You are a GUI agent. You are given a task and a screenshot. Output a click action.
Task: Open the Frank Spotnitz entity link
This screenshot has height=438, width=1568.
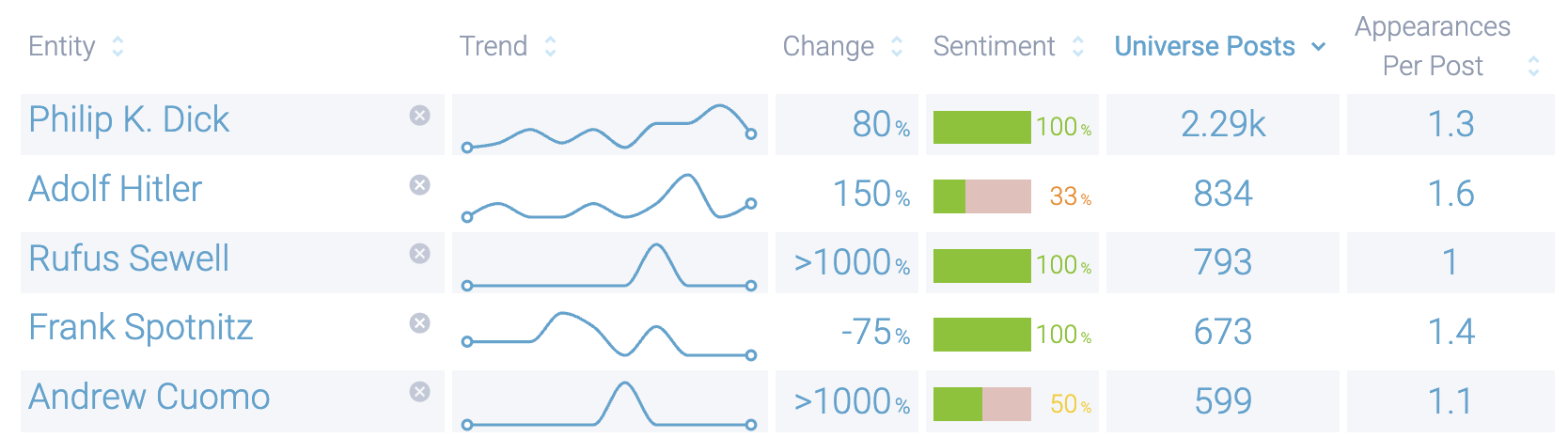click(141, 327)
